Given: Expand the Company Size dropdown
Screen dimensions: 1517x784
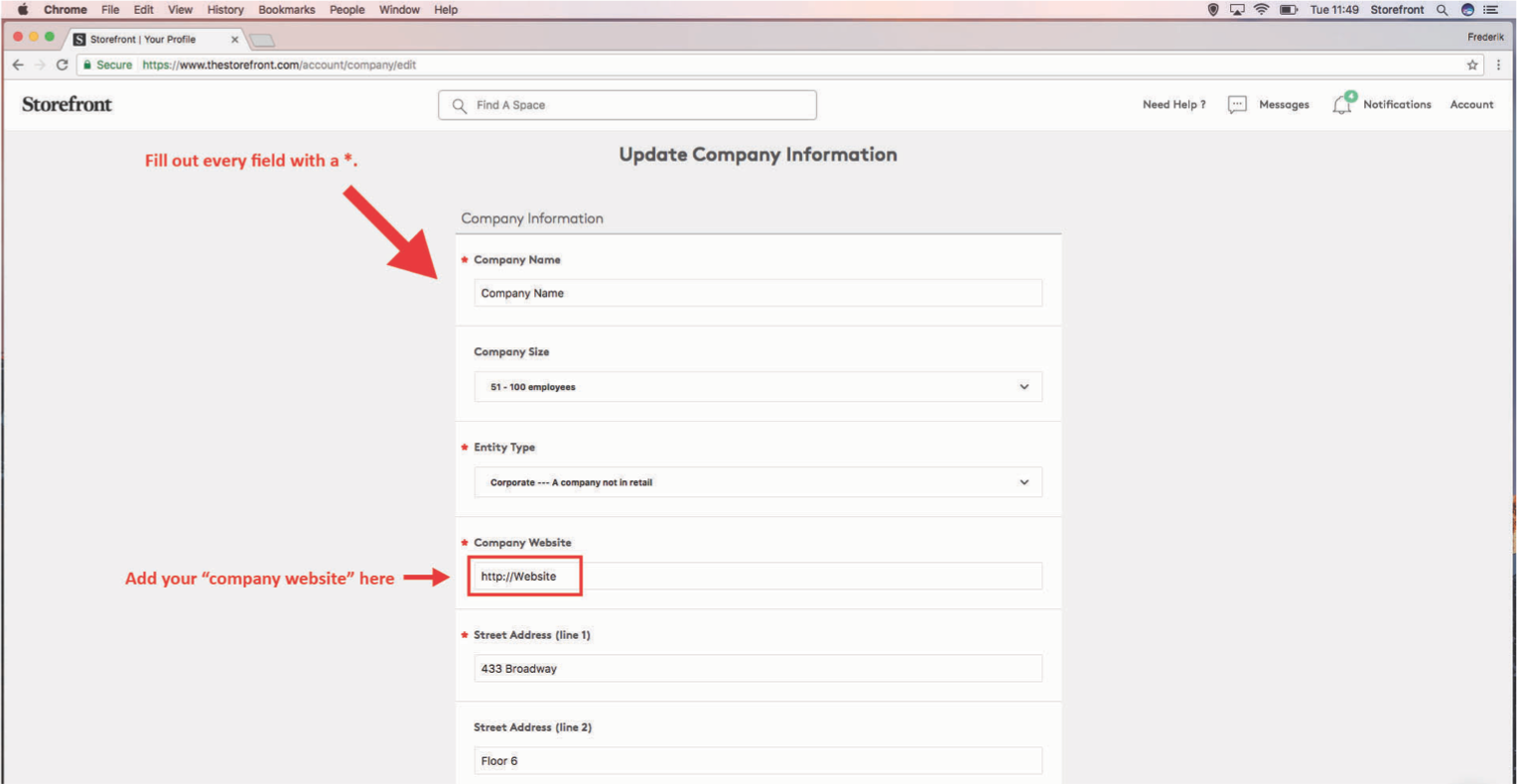Looking at the screenshot, I should (x=758, y=387).
